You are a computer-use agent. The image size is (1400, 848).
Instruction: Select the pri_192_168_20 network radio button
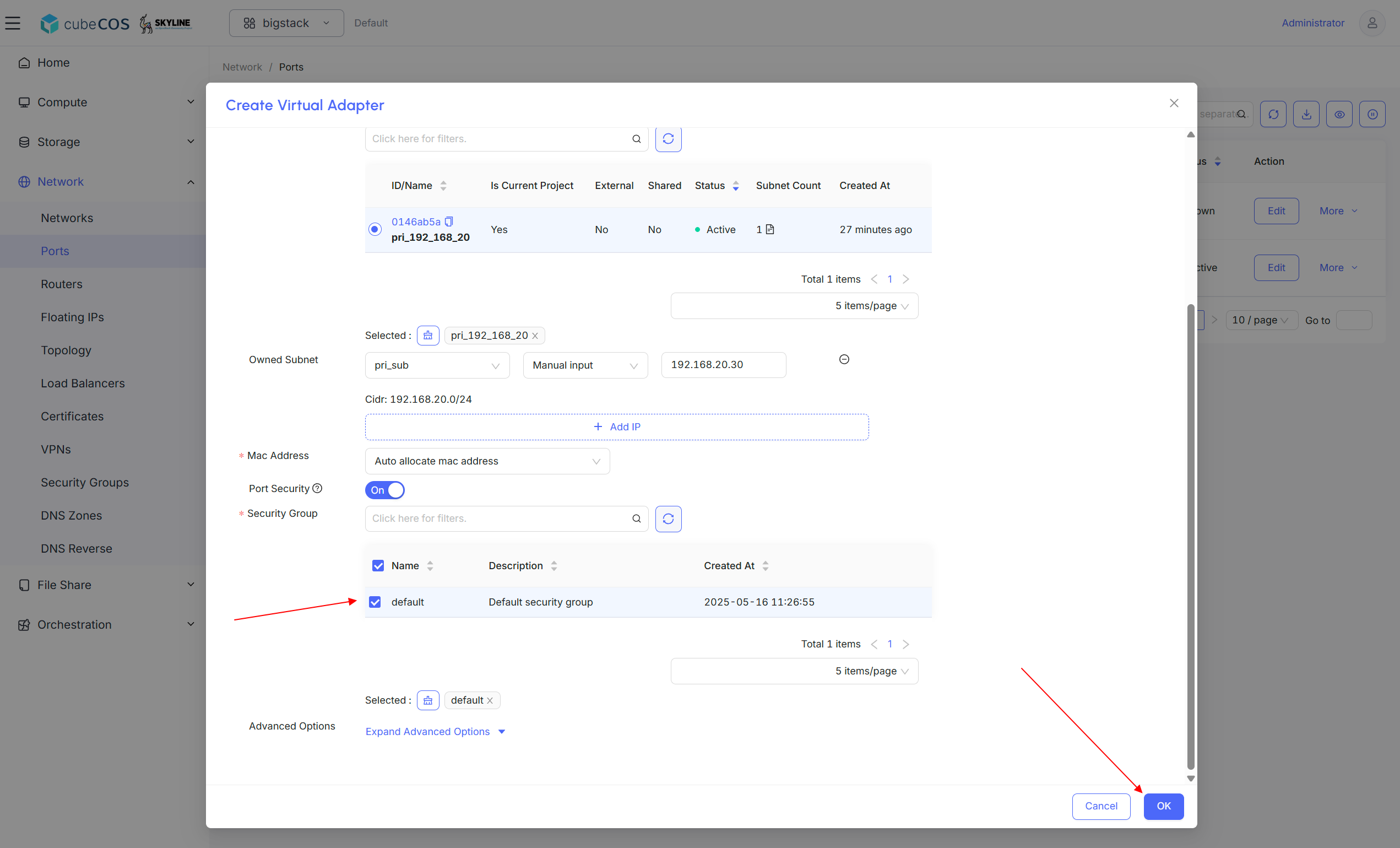(x=375, y=229)
